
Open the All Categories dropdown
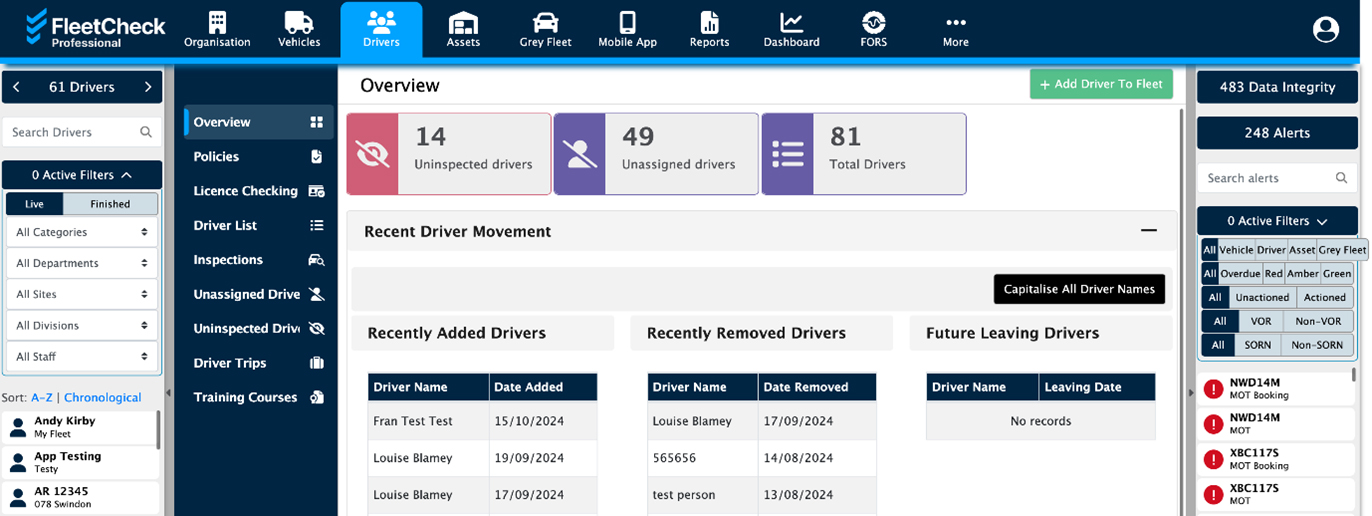point(81,232)
